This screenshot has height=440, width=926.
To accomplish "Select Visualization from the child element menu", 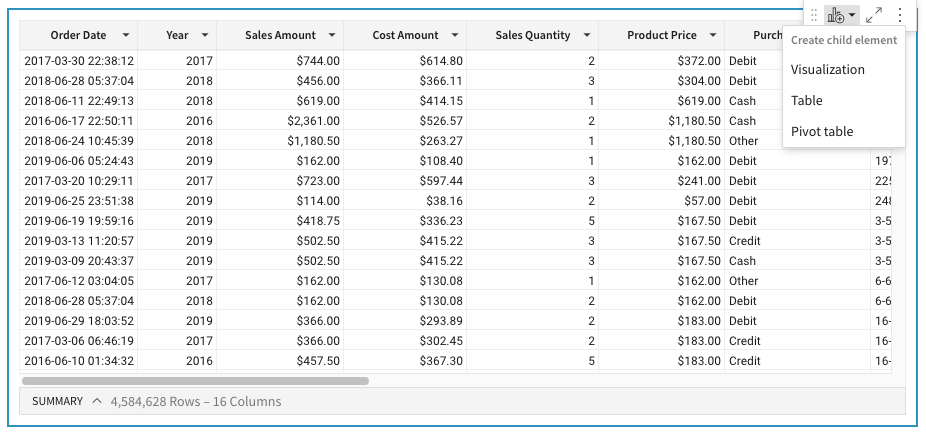I will (x=827, y=70).
